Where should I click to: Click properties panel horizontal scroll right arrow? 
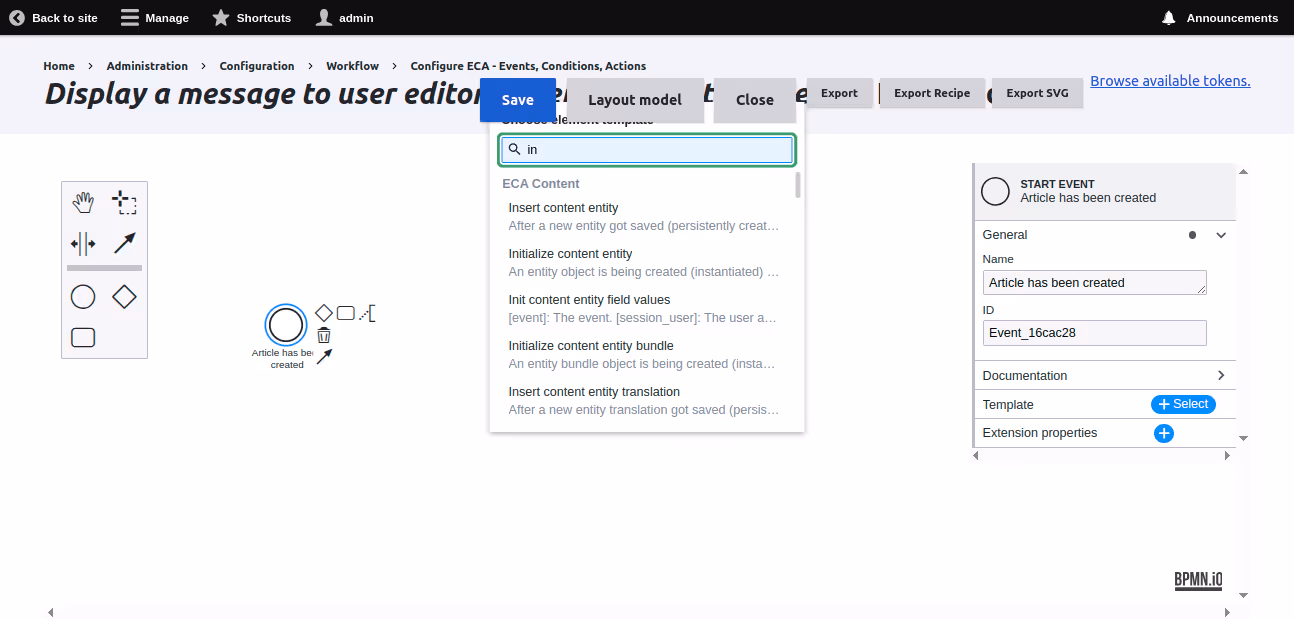point(1227,455)
